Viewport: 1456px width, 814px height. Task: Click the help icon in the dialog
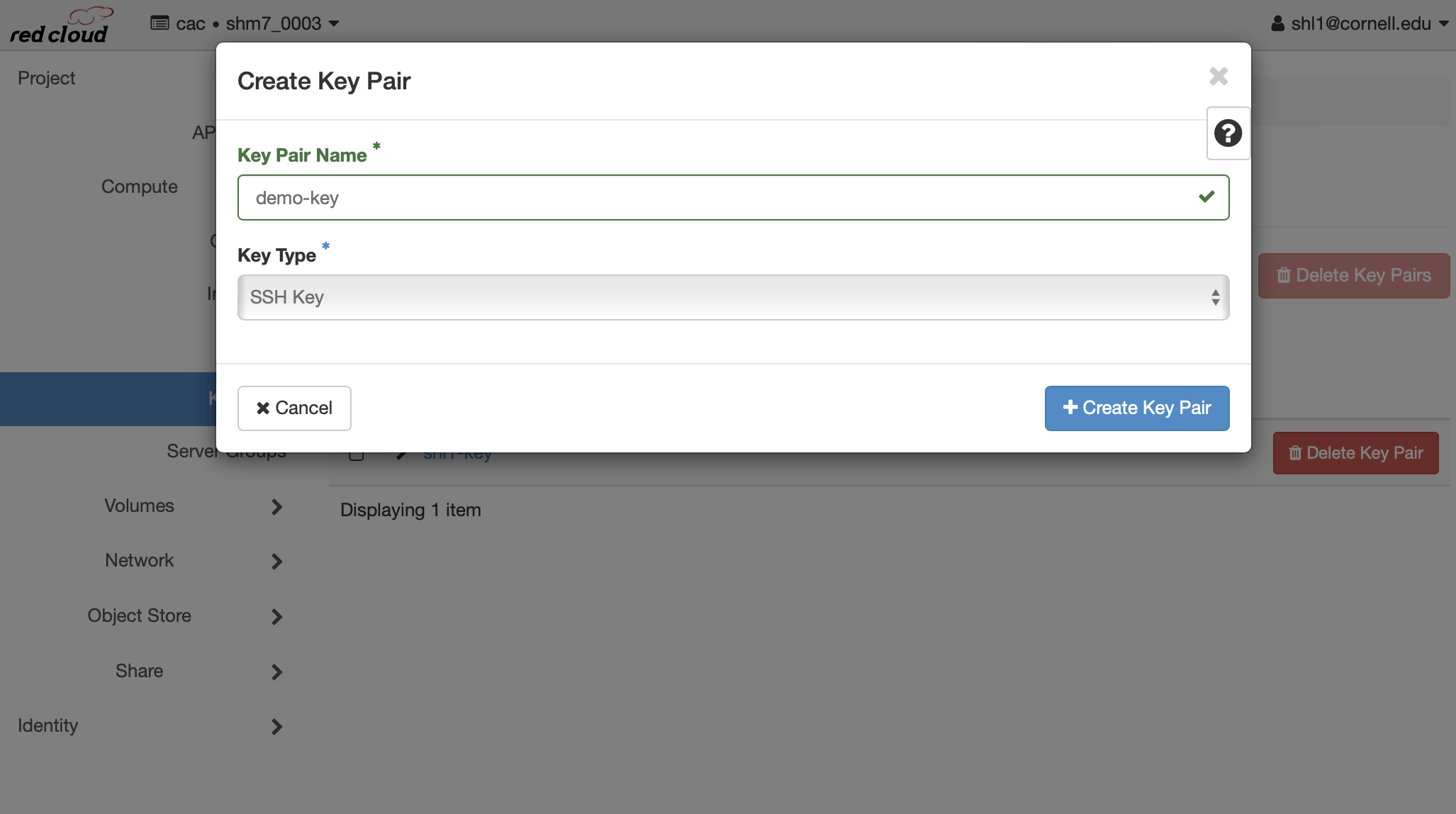(x=1228, y=133)
